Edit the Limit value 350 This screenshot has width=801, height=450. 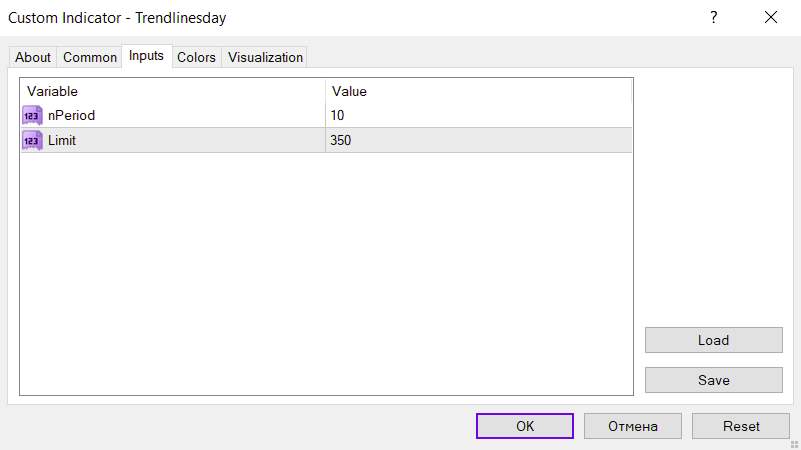click(x=480, y=141)
